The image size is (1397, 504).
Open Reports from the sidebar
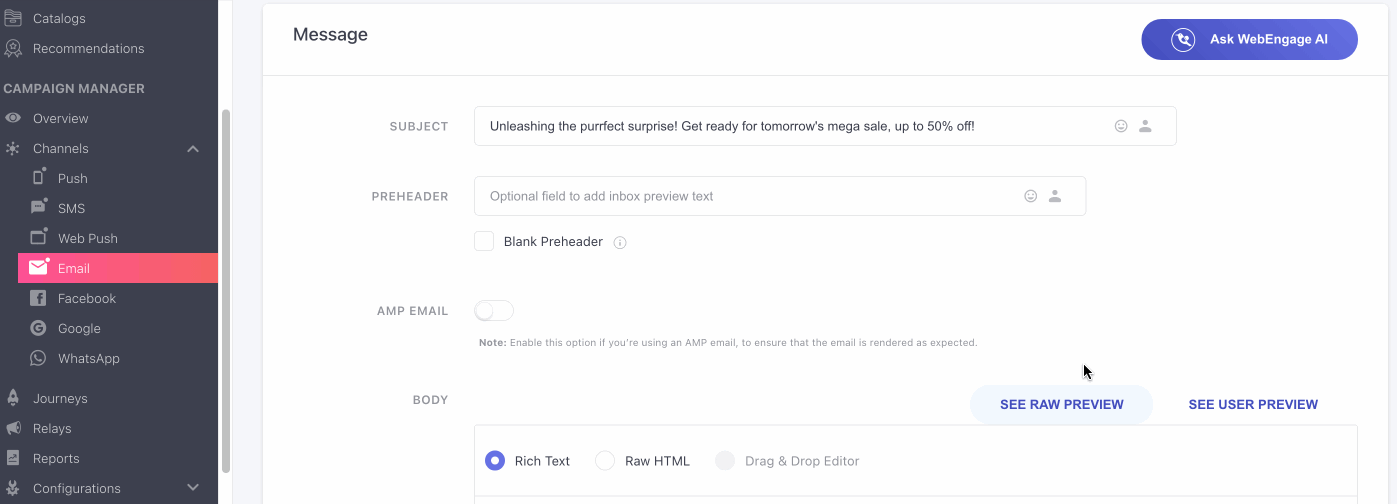click(x=56, y=458)
